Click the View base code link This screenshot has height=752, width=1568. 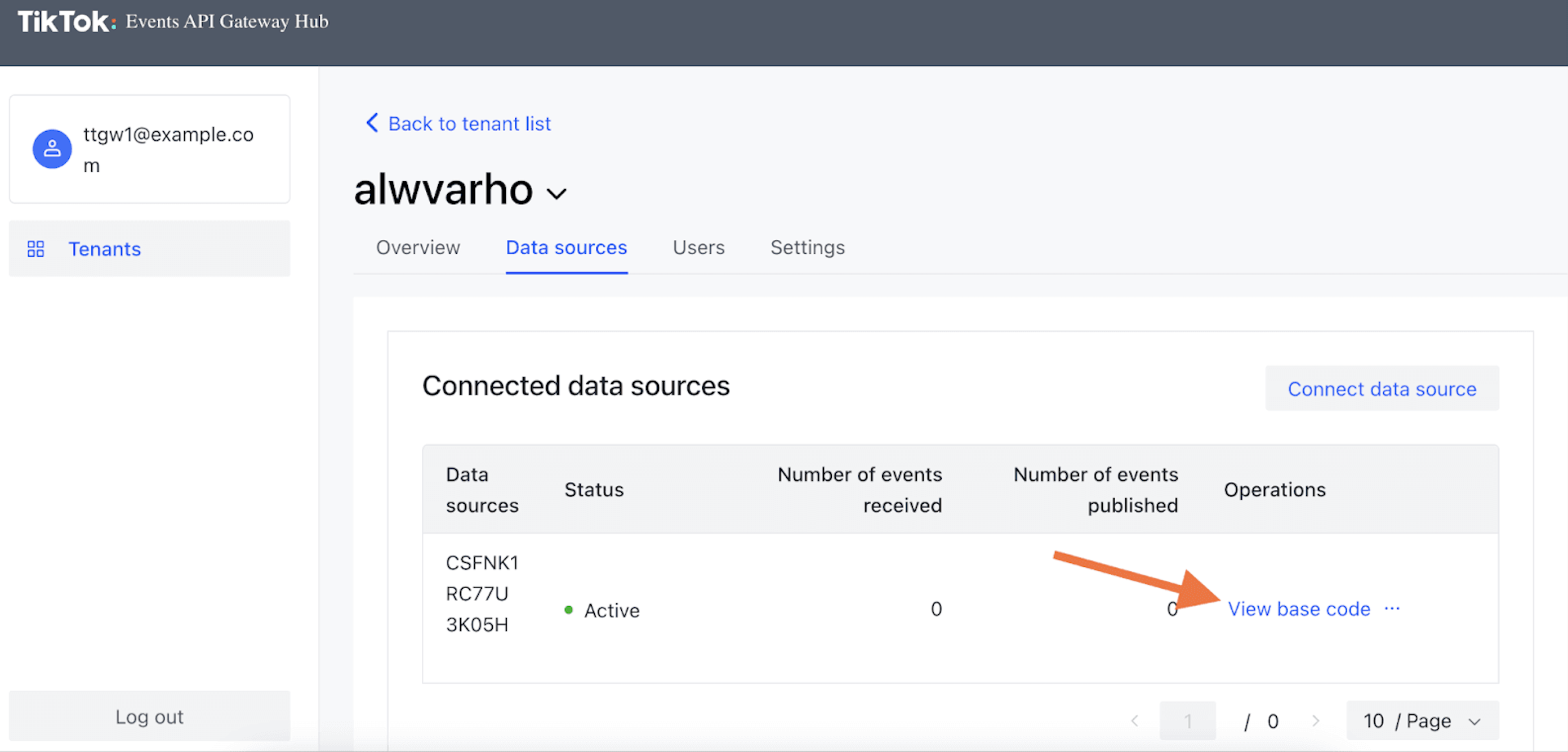coord(1298,609)
